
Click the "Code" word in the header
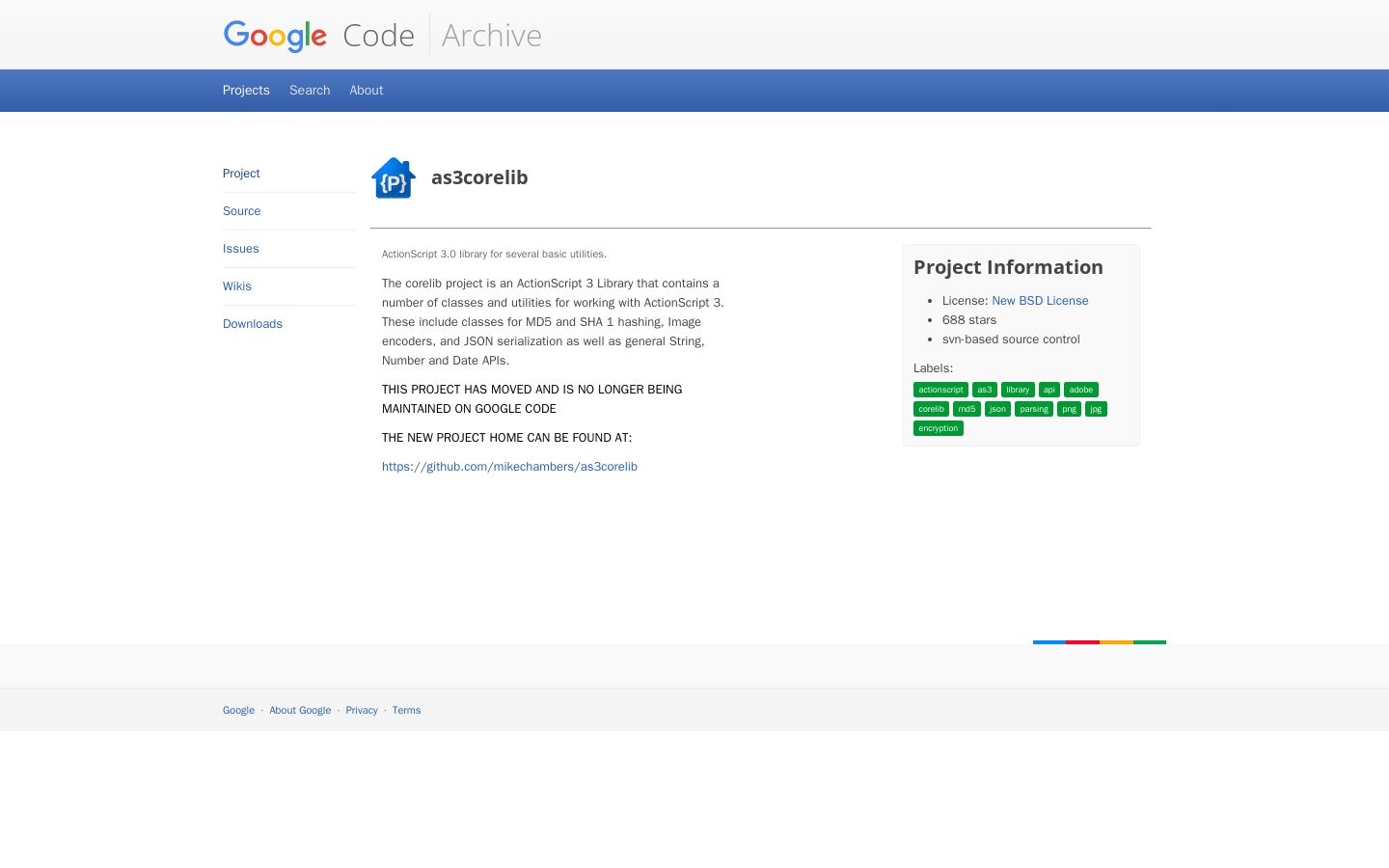[378, 36]
